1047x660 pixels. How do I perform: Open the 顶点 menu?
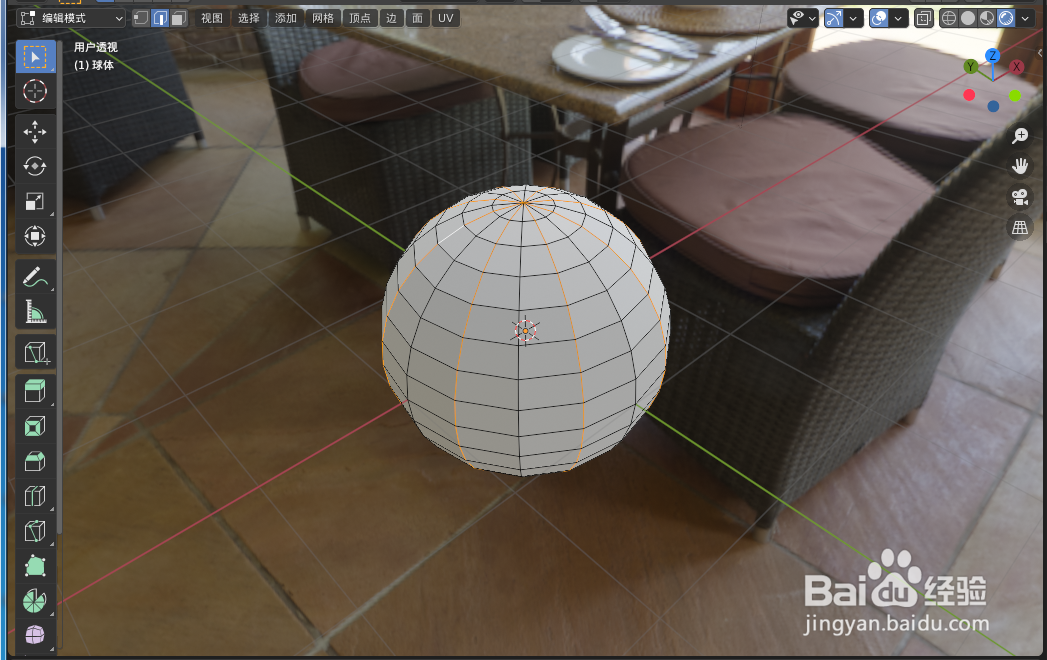pyautogui.click(x=361, y=17)
